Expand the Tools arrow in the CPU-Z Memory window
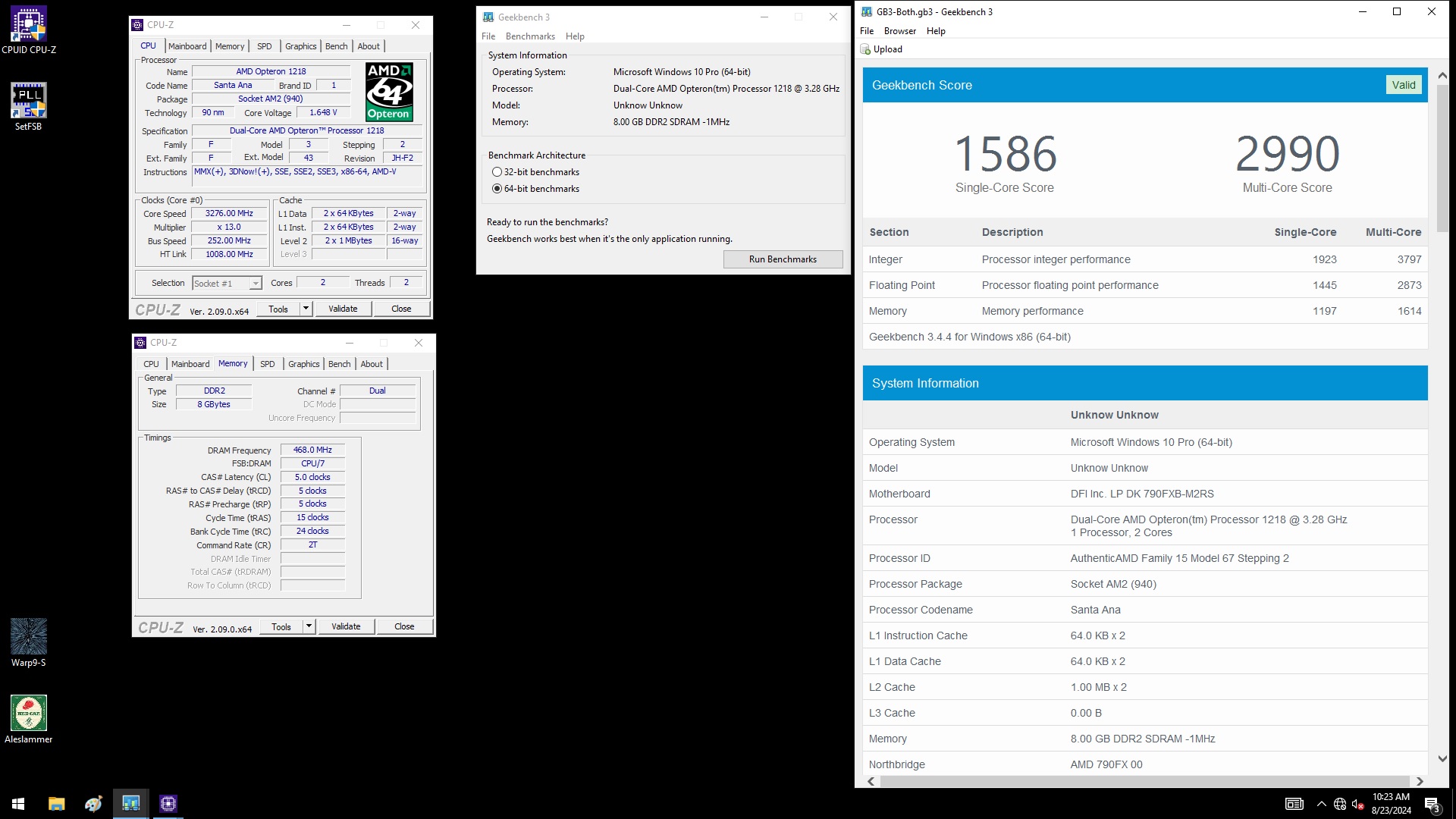Image resolution: width=1456 pixels, height=819 pixels. coord(309,626)
